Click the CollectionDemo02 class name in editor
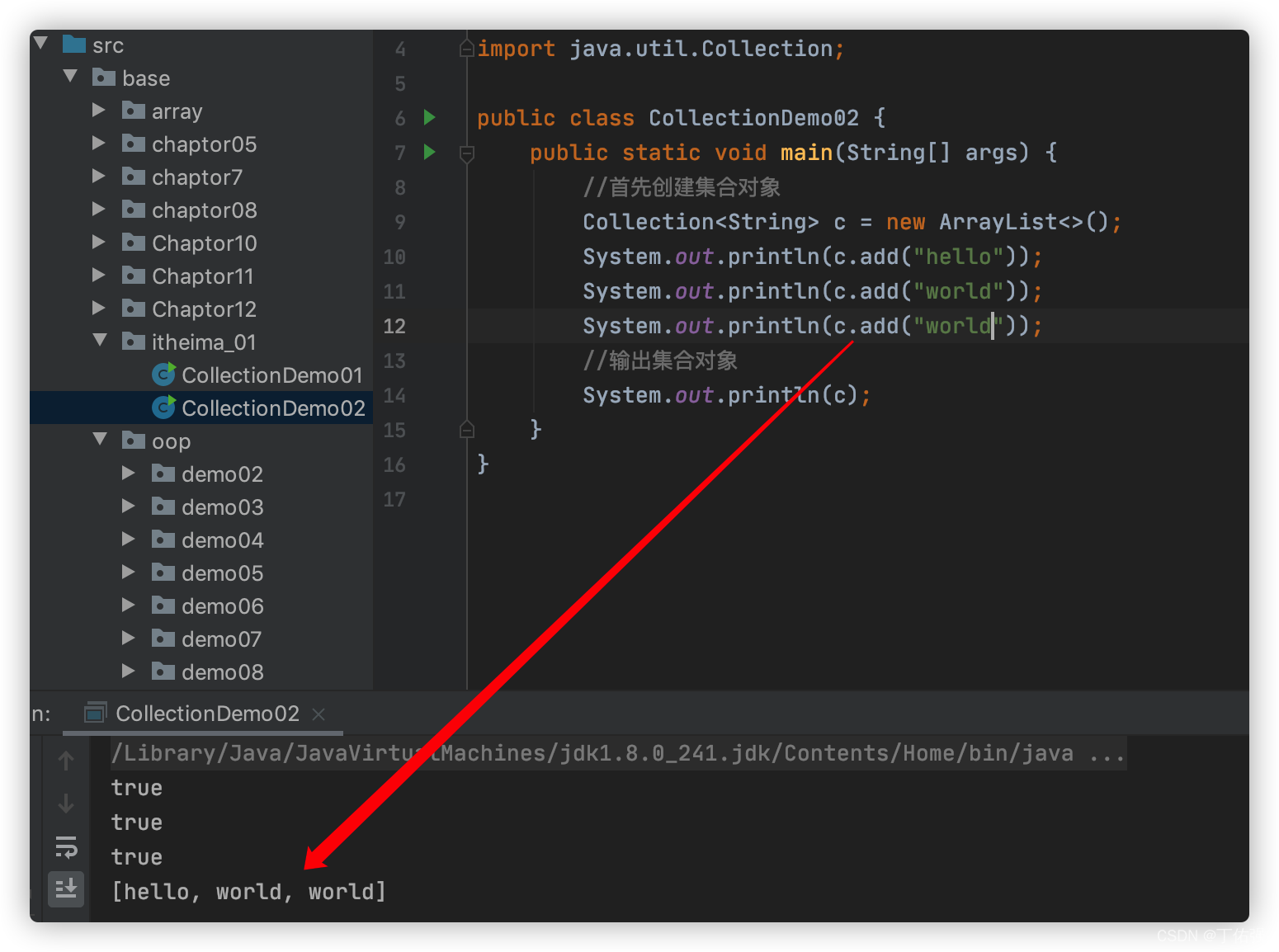1279x952 pixels. 753,118
